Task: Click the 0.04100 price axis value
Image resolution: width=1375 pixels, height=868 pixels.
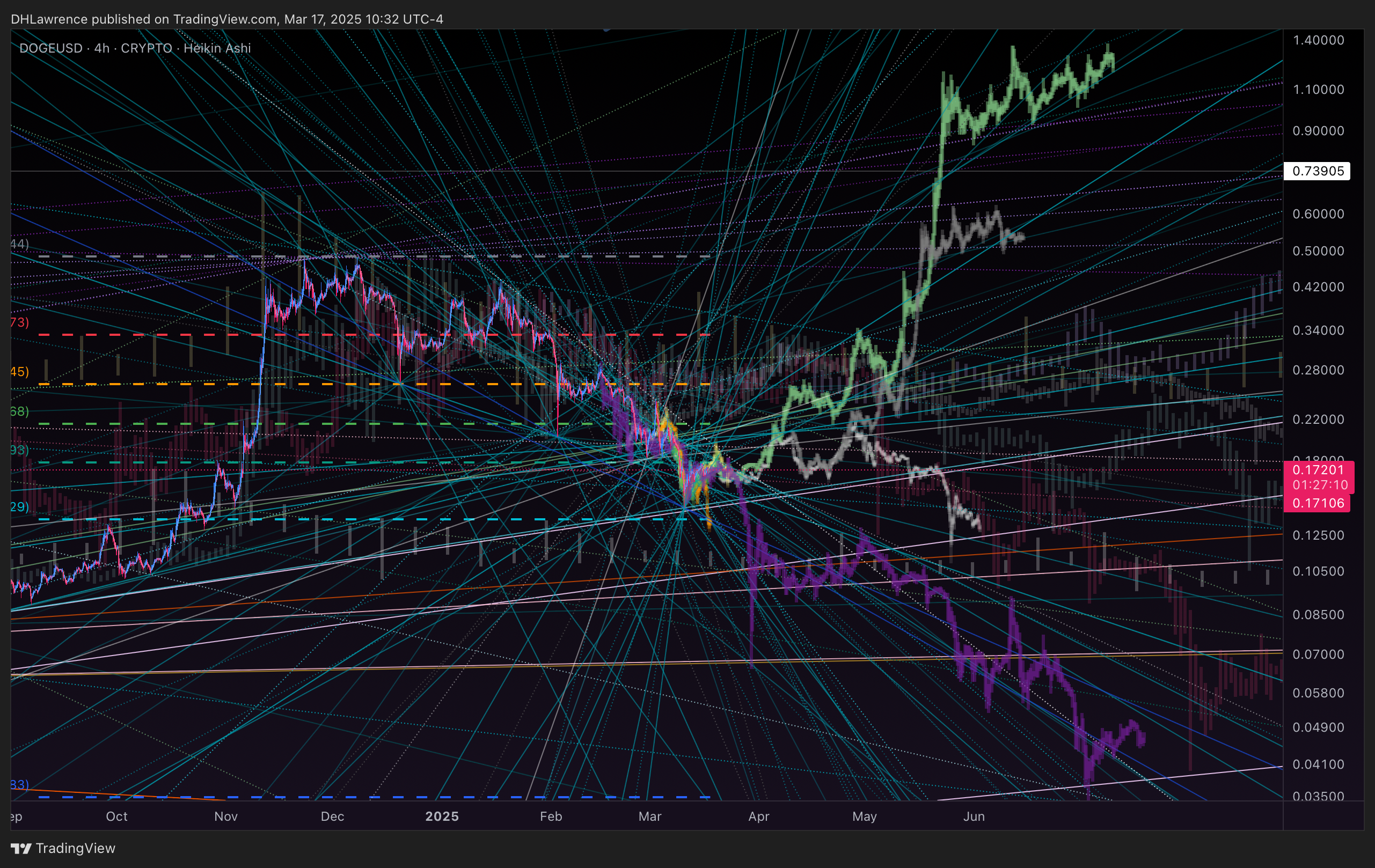Action: (1318, 764)
